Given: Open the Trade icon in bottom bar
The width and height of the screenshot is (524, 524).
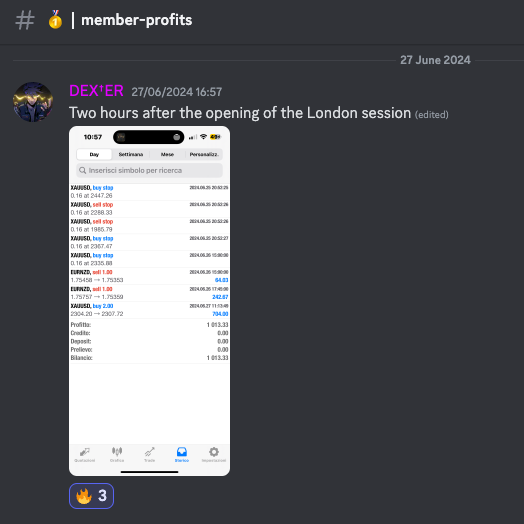Looking at the screenshot, I should click(149, 455).
